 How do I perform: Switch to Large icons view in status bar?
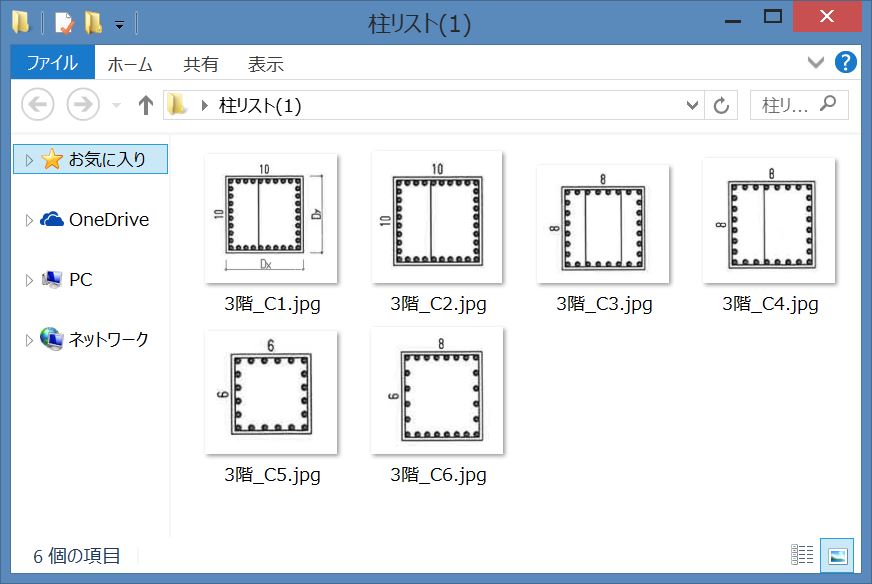pos(836,555)
